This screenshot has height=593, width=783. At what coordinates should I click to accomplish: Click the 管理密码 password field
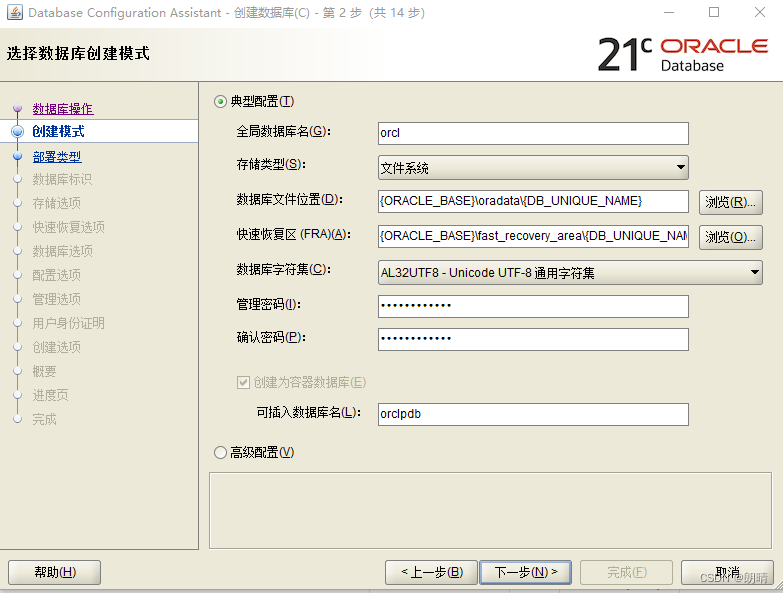point(533,306)
